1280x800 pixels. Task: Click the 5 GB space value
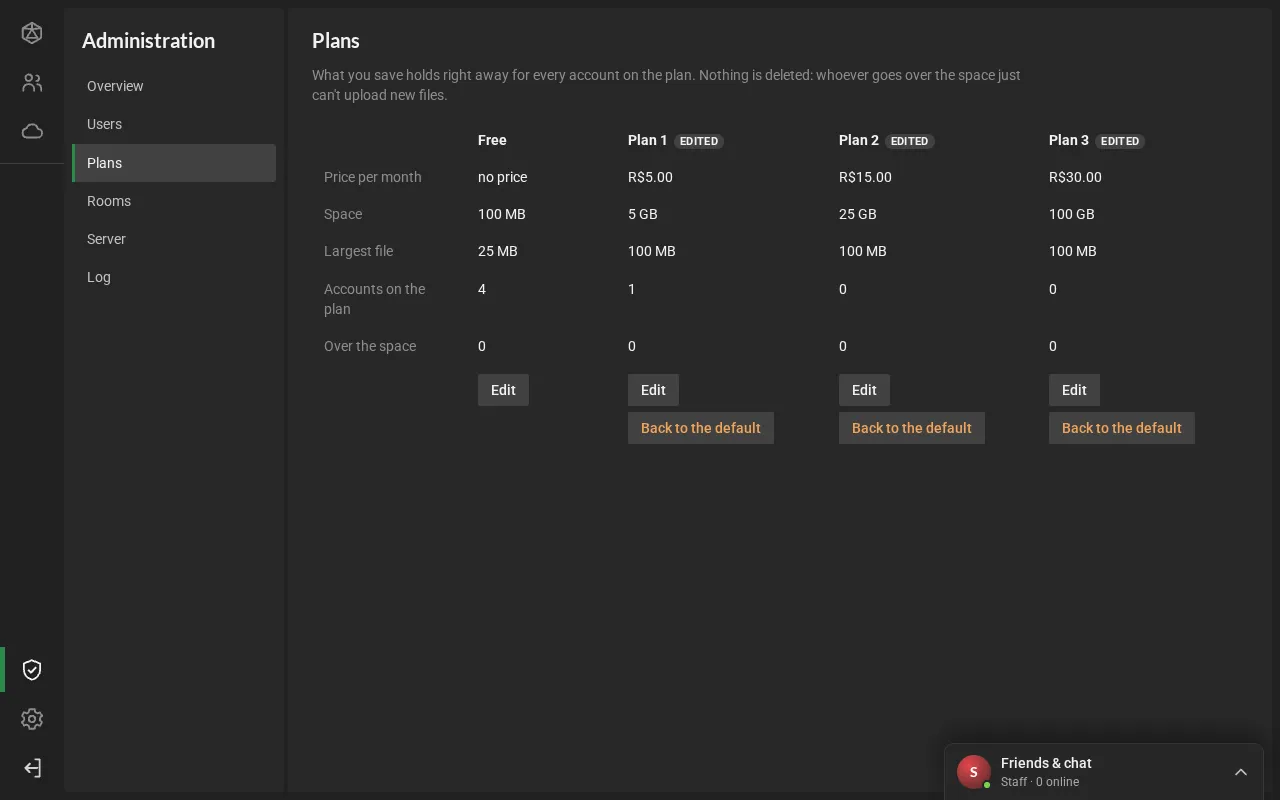point(643,214)
